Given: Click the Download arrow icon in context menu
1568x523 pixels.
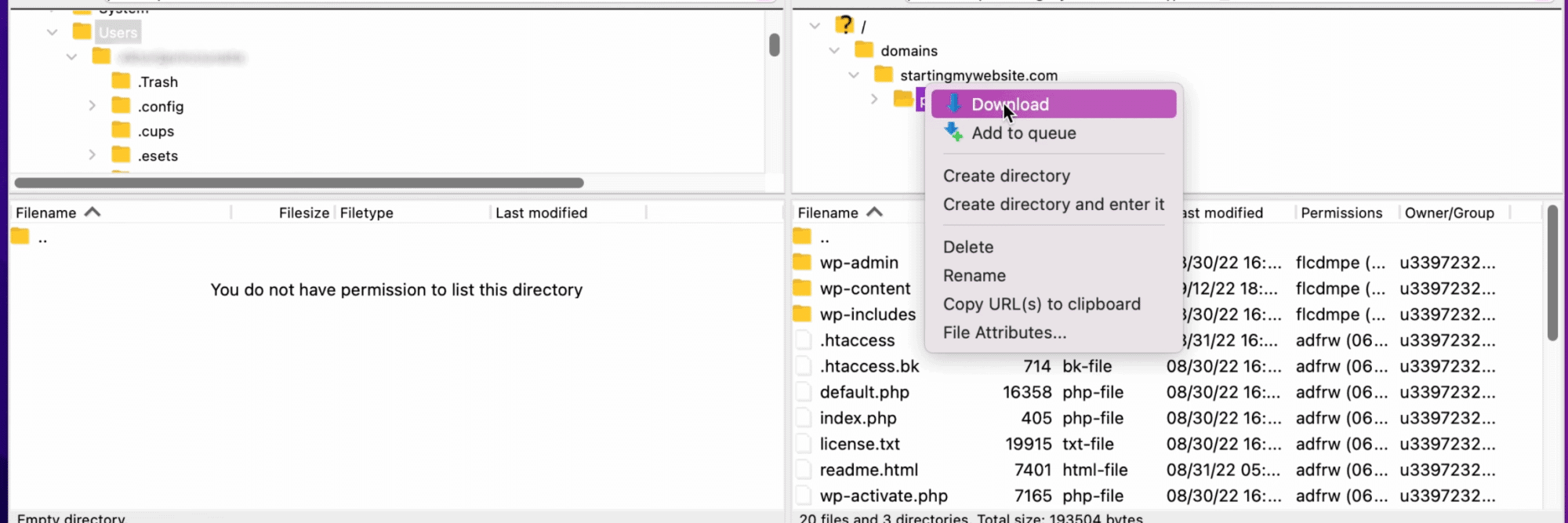Looking at the screenshot, I should point(953,104).
